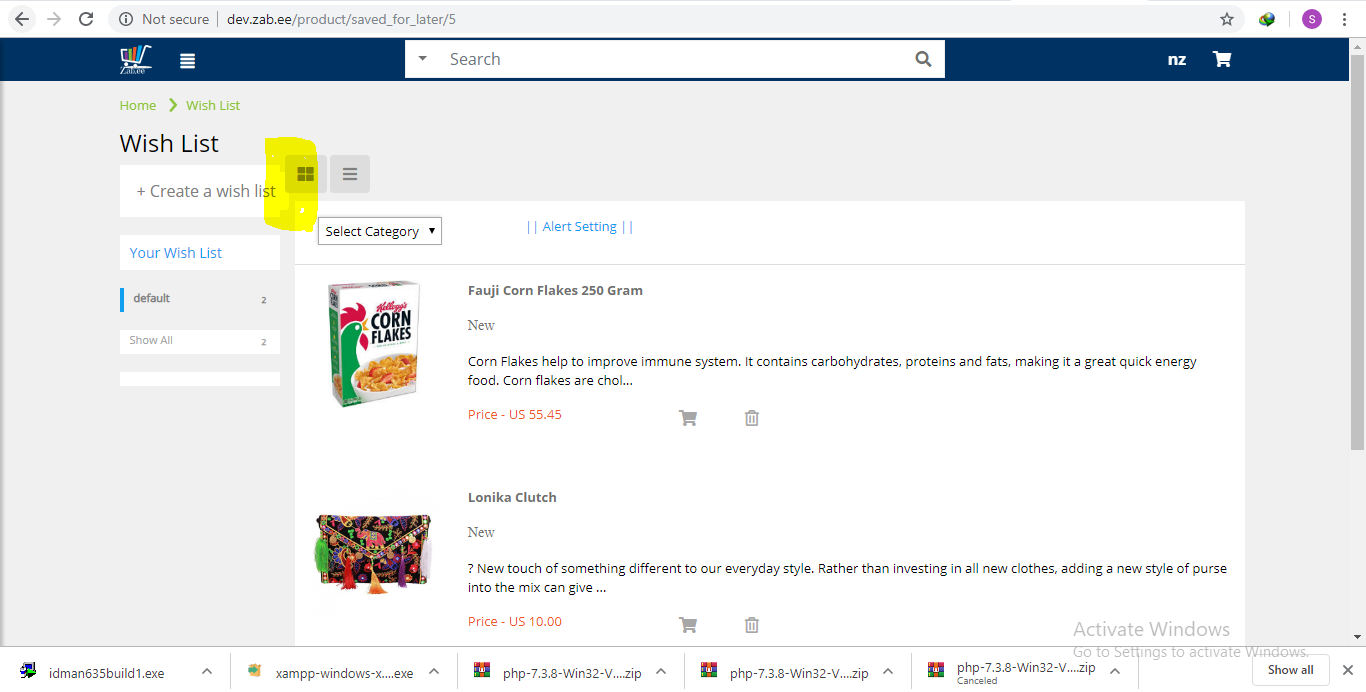Open Chrome's three-dot menu
Image resolution: width=1366 pixels, height=692 pixels.
(x=1345, y=19)
